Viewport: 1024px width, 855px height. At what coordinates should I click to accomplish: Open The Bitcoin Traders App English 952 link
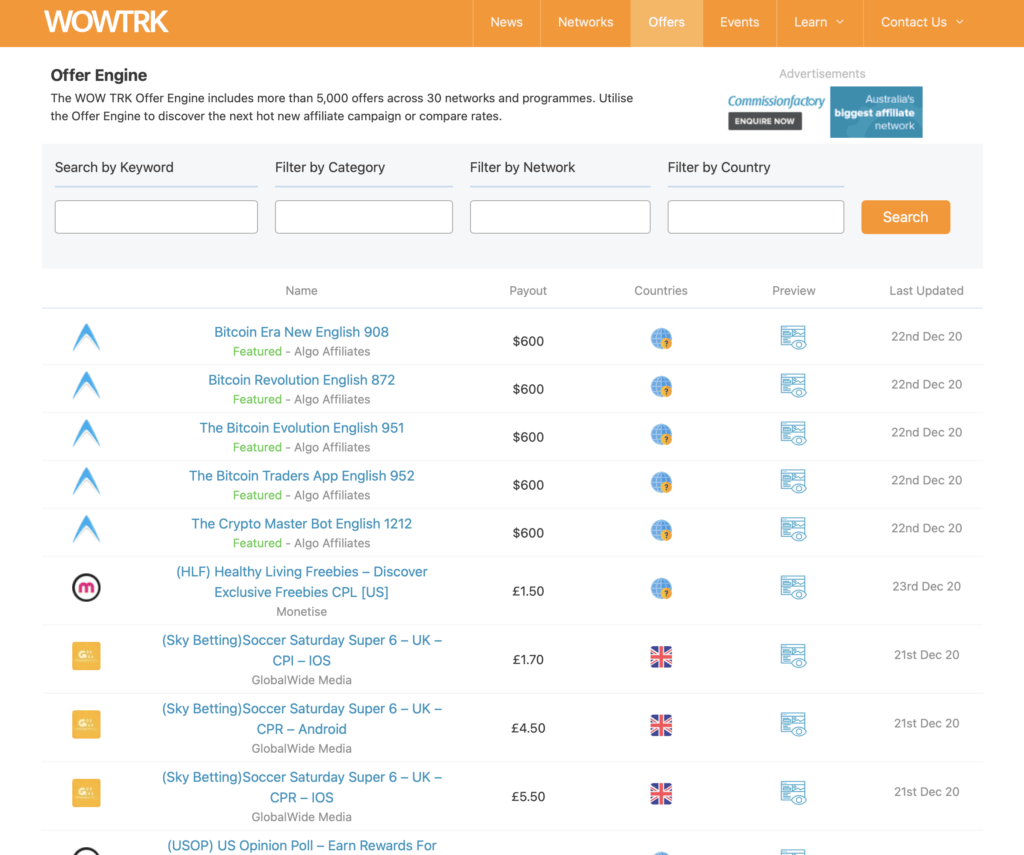click(x=301, y=476)
